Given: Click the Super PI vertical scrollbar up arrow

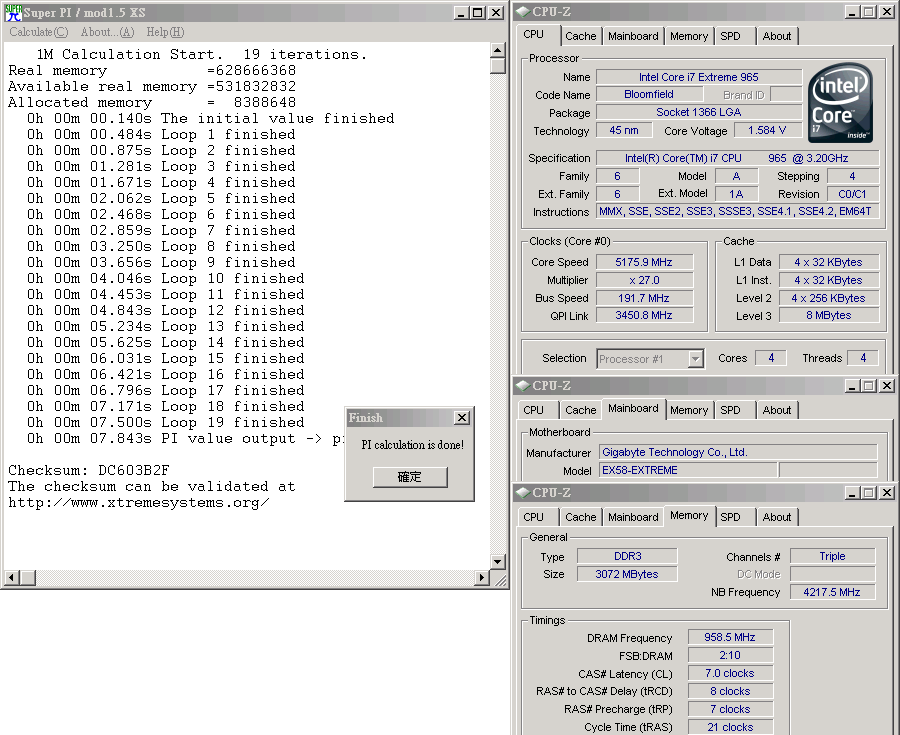Looking at the screenshot, I should click(498, 50).
